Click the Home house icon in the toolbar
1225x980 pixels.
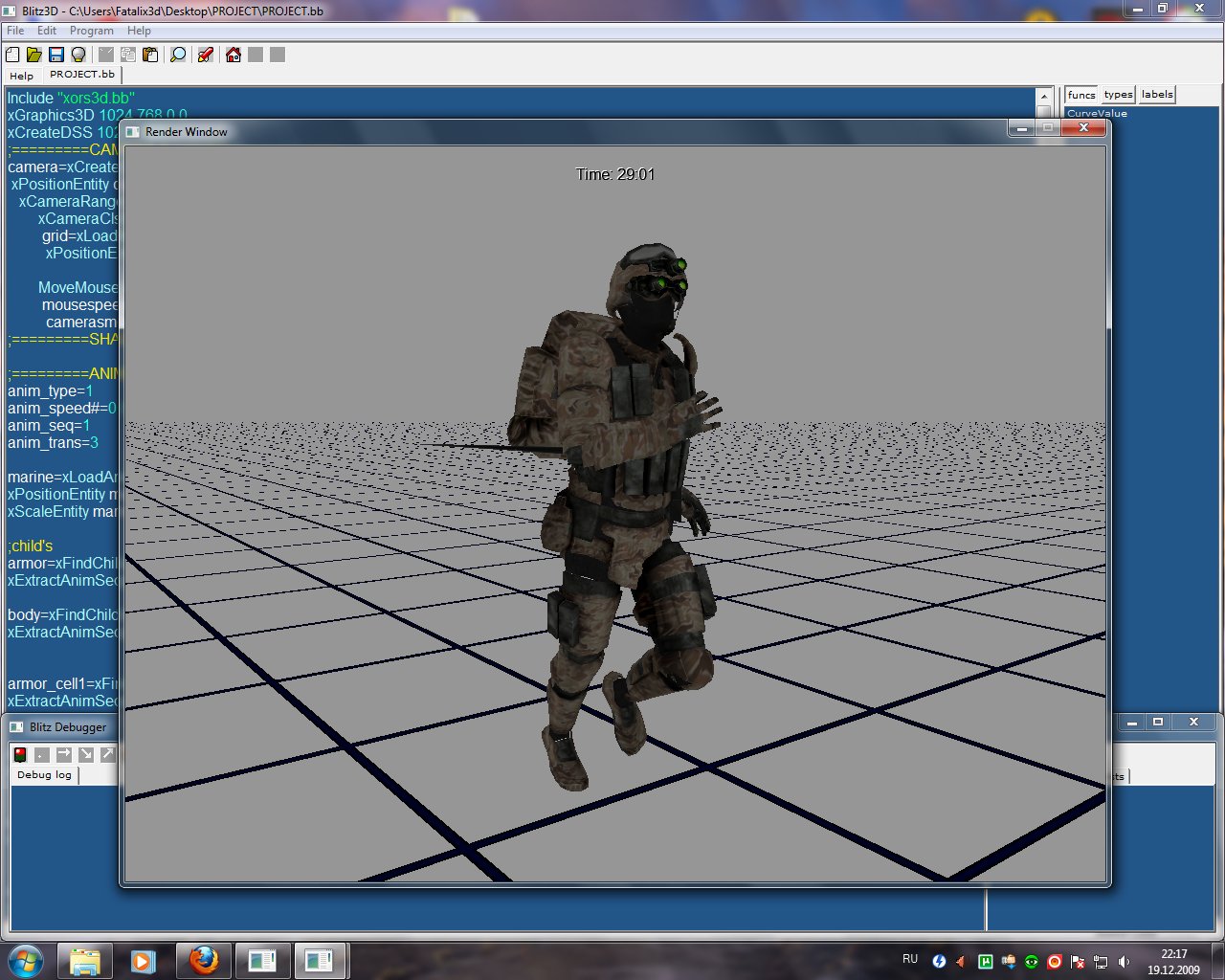pos(234,55)
